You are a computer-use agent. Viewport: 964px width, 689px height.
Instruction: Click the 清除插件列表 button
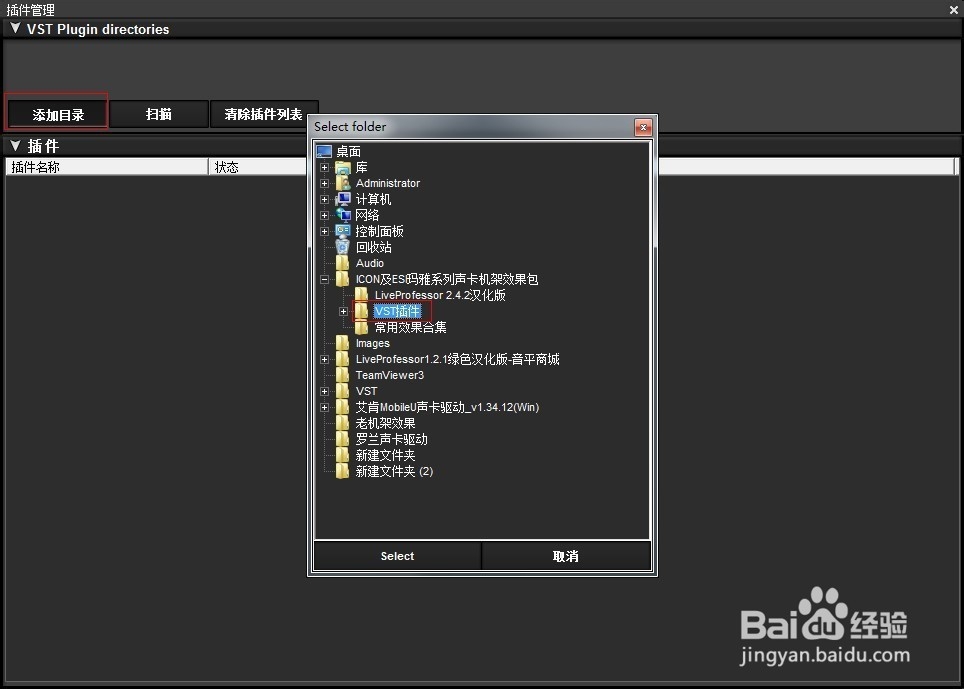[263, 114]
